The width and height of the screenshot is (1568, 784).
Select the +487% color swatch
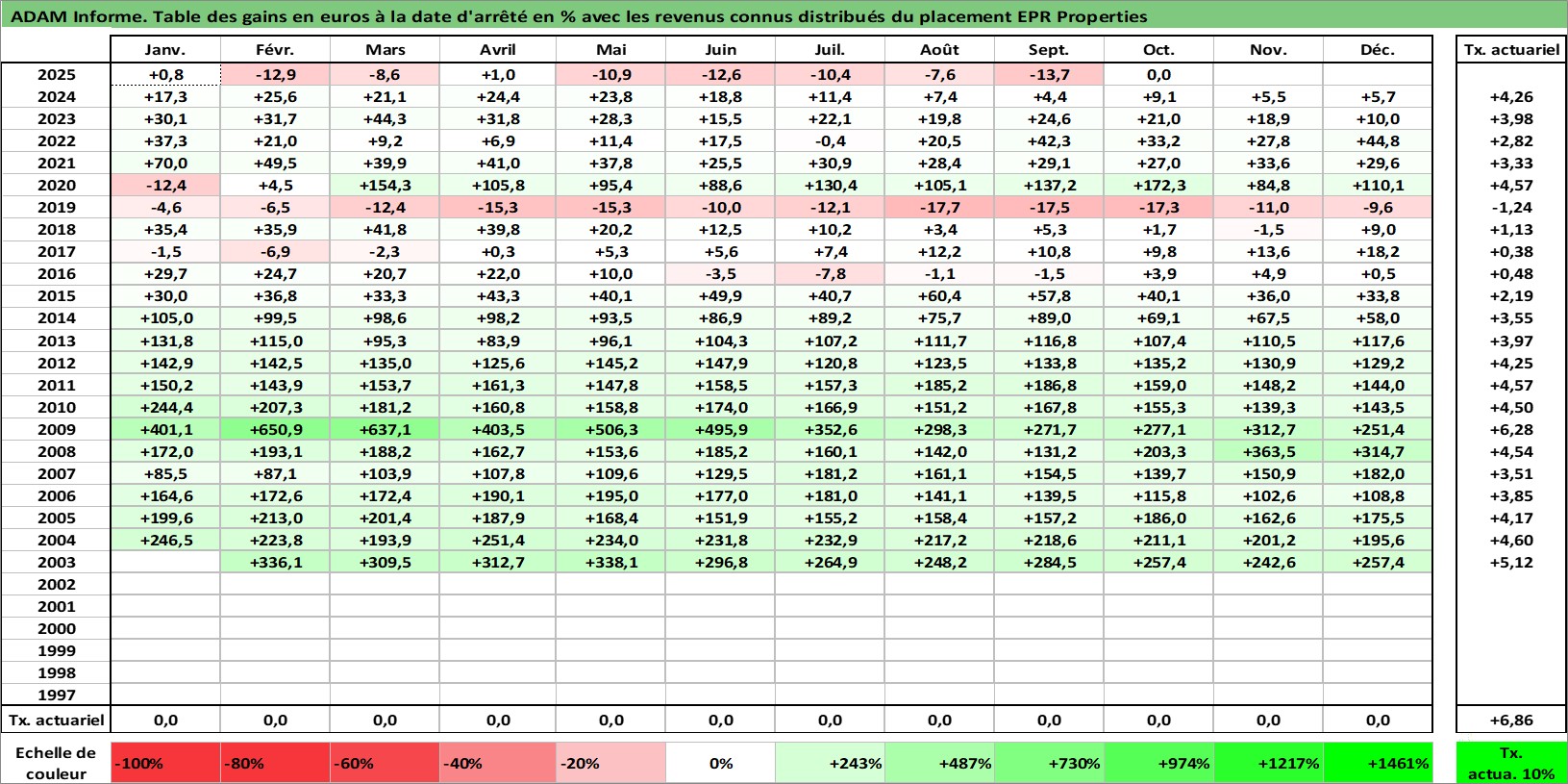[x=939, y=763]
